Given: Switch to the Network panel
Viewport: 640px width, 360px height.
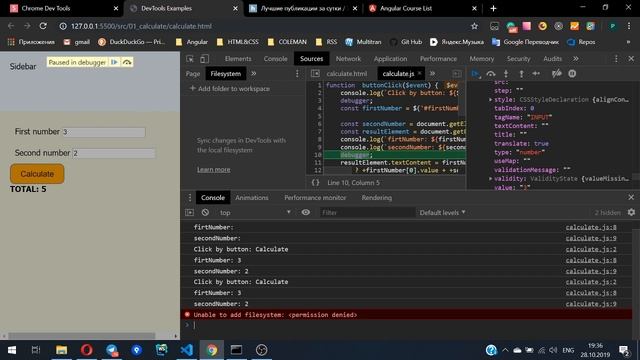Looking at the screenshot, I should pos(348,59).
